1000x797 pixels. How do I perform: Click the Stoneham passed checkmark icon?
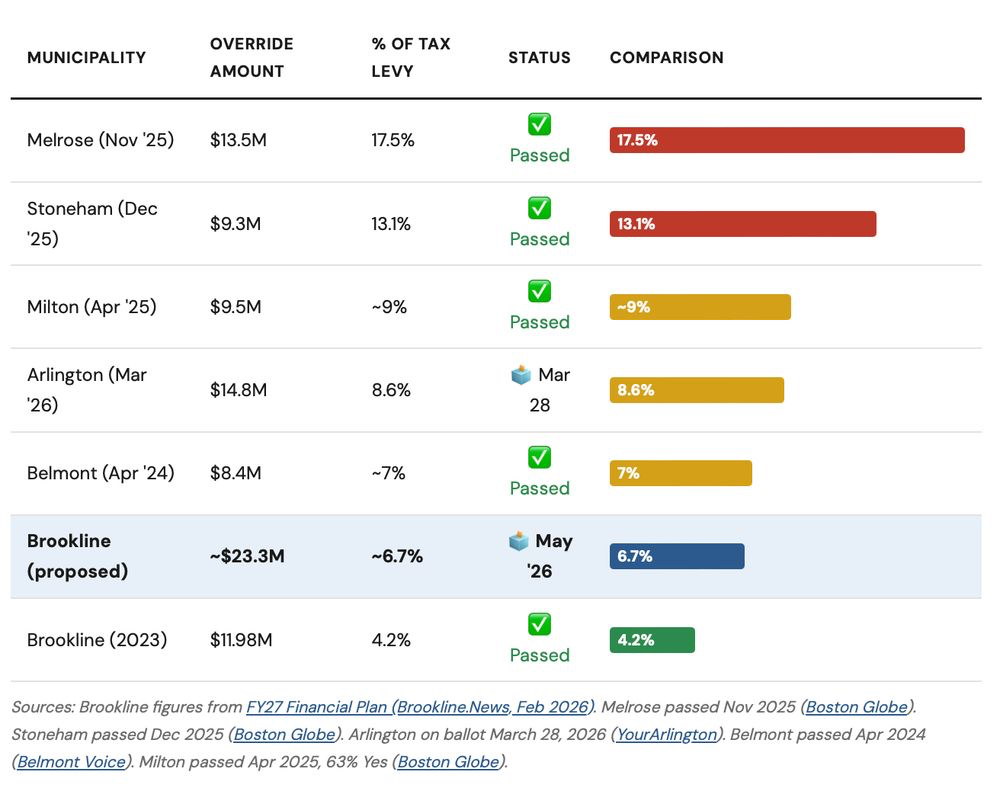(539, 208)
